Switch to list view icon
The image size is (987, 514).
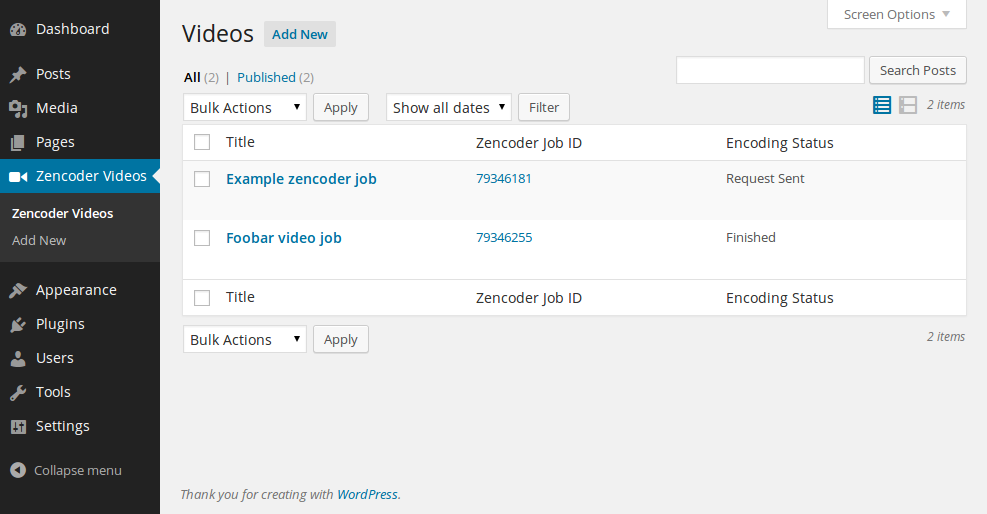[x=882, y=105]
